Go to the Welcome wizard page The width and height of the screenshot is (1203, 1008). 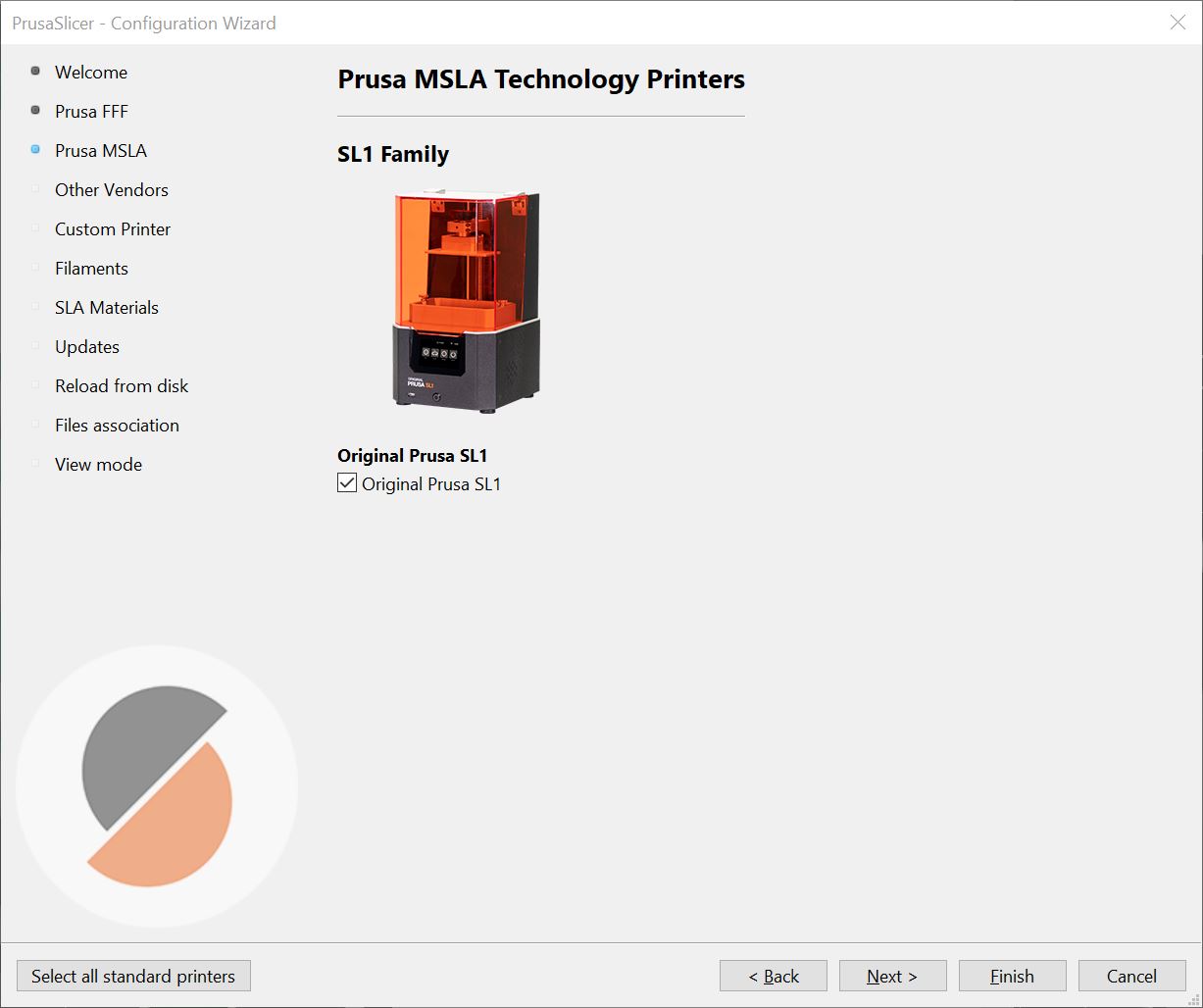(90, 73)
